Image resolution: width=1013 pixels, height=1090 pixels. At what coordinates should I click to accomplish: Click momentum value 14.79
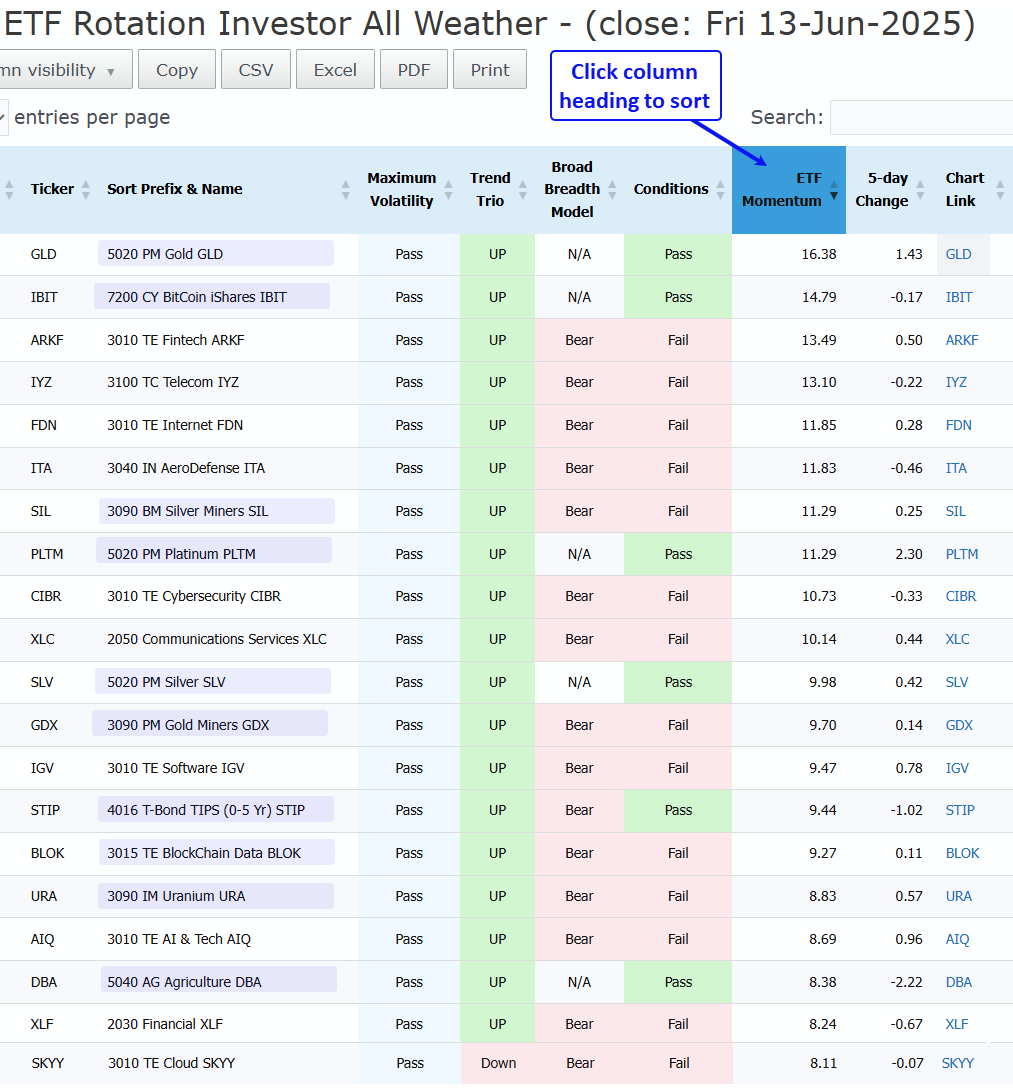coord(818,298)
